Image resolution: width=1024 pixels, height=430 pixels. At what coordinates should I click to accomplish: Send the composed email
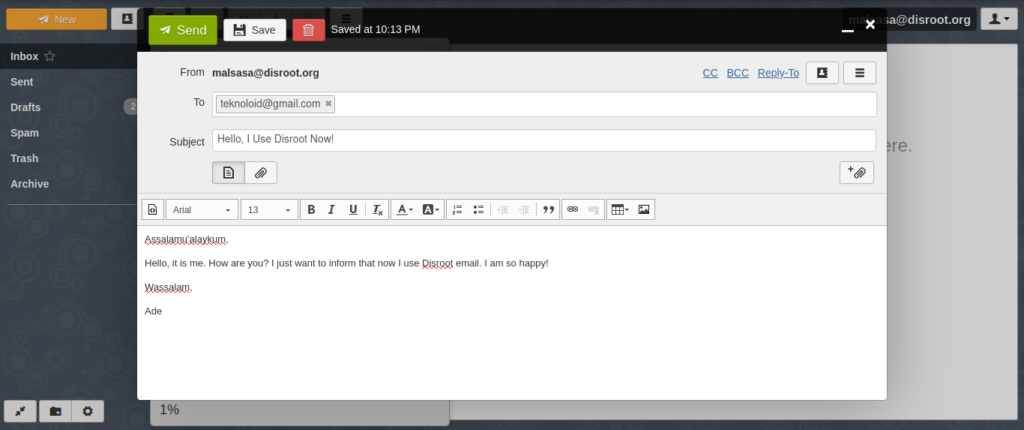pyautogui.click(x=183, y=30)
